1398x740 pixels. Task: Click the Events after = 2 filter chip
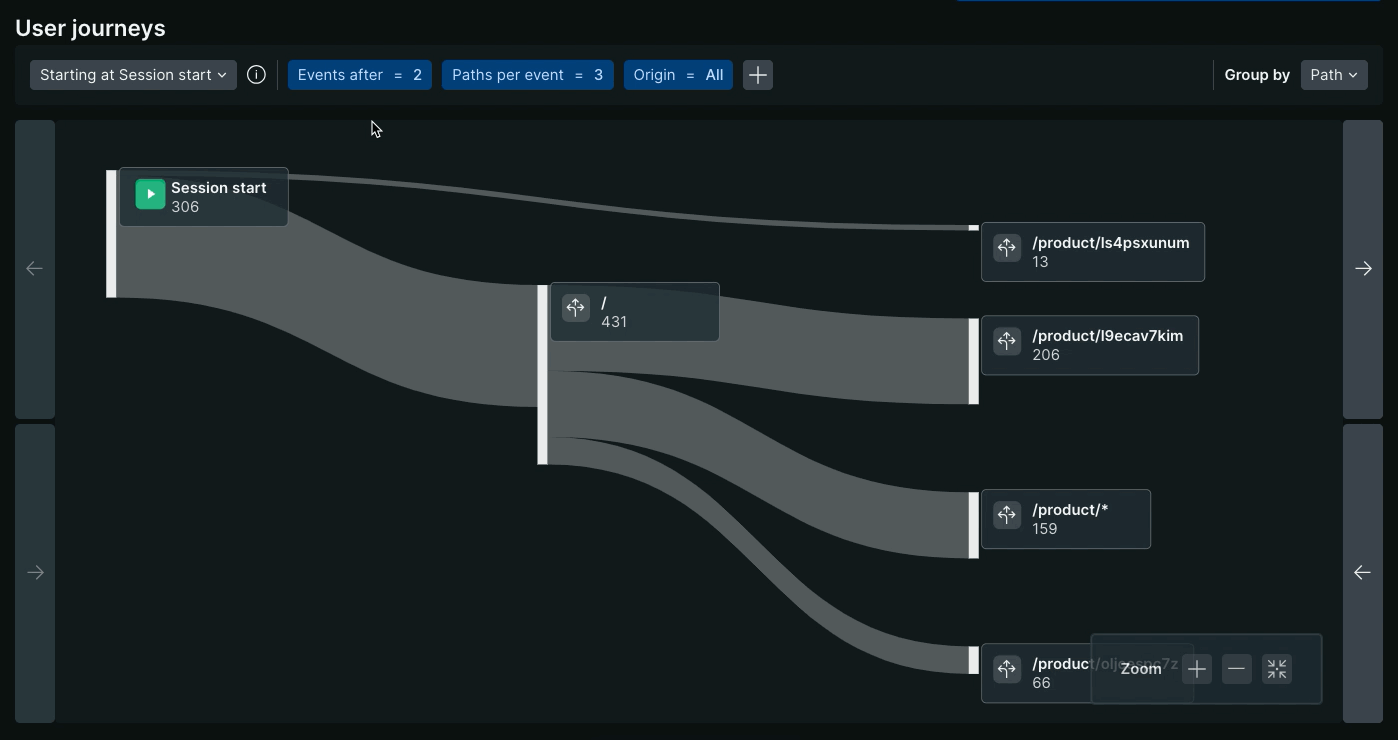[x=359, y=74]
